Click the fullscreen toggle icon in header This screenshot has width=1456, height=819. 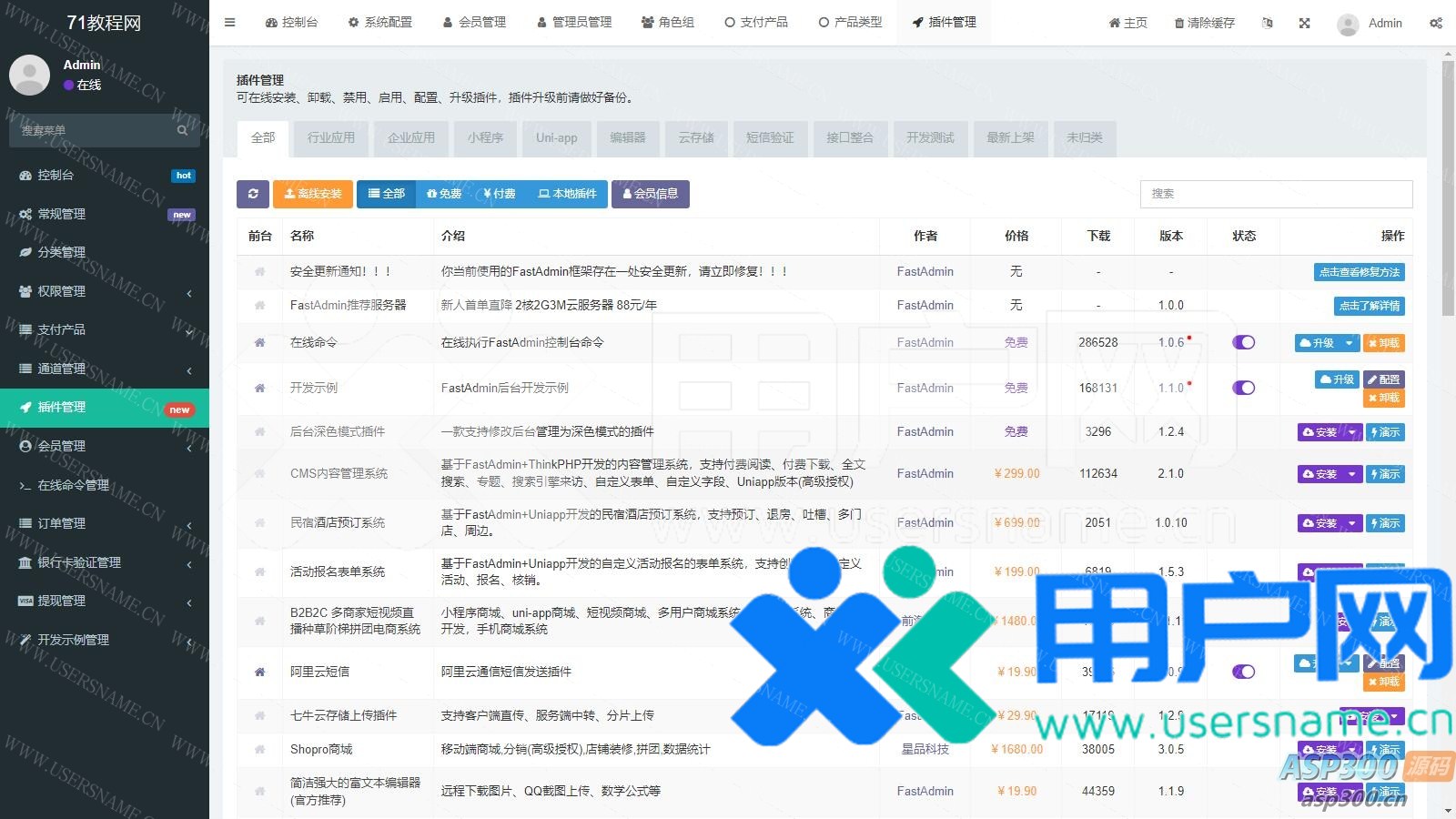[x=1304, y=23]
